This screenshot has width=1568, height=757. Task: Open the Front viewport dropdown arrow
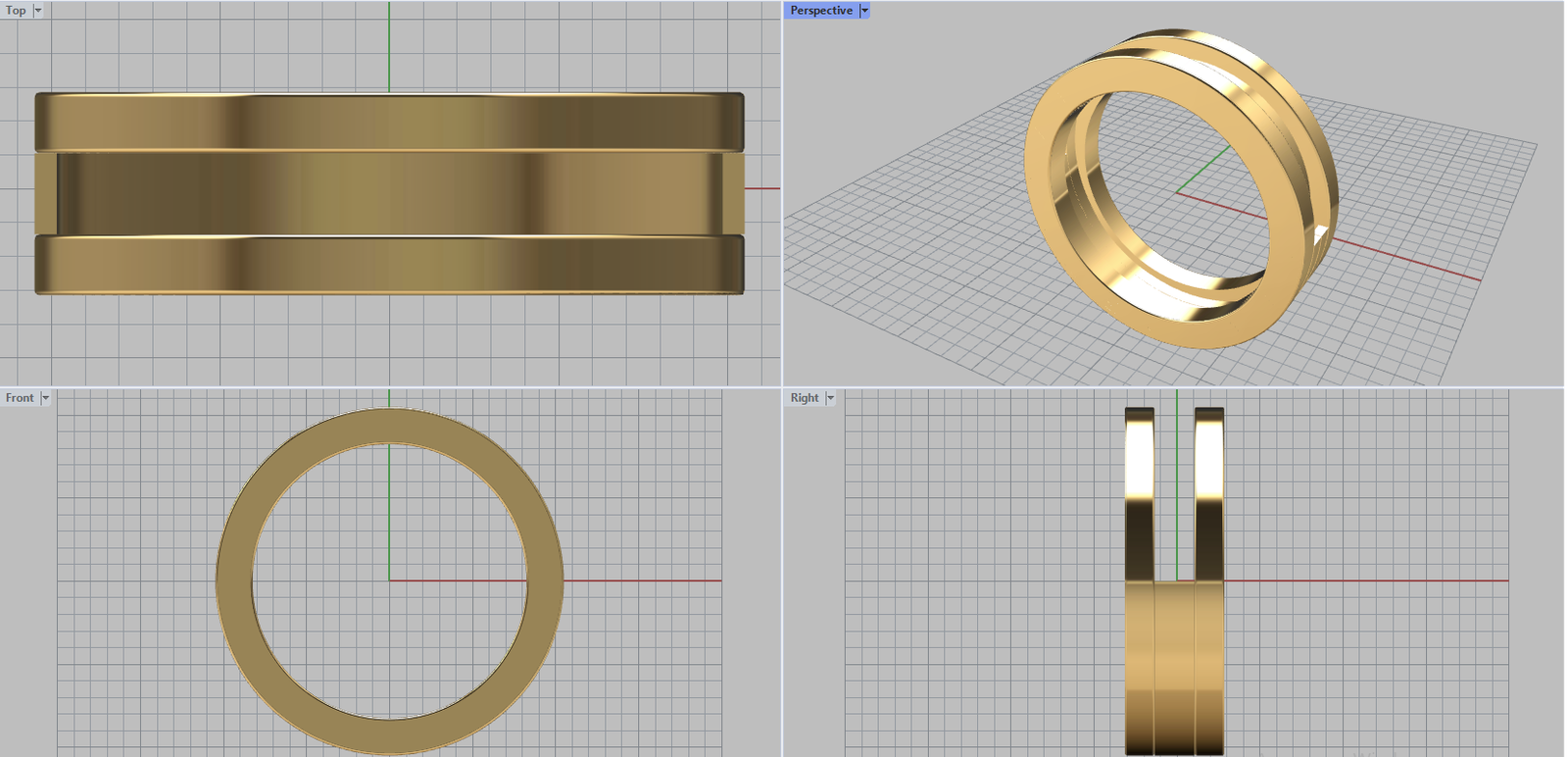[45, 398]
